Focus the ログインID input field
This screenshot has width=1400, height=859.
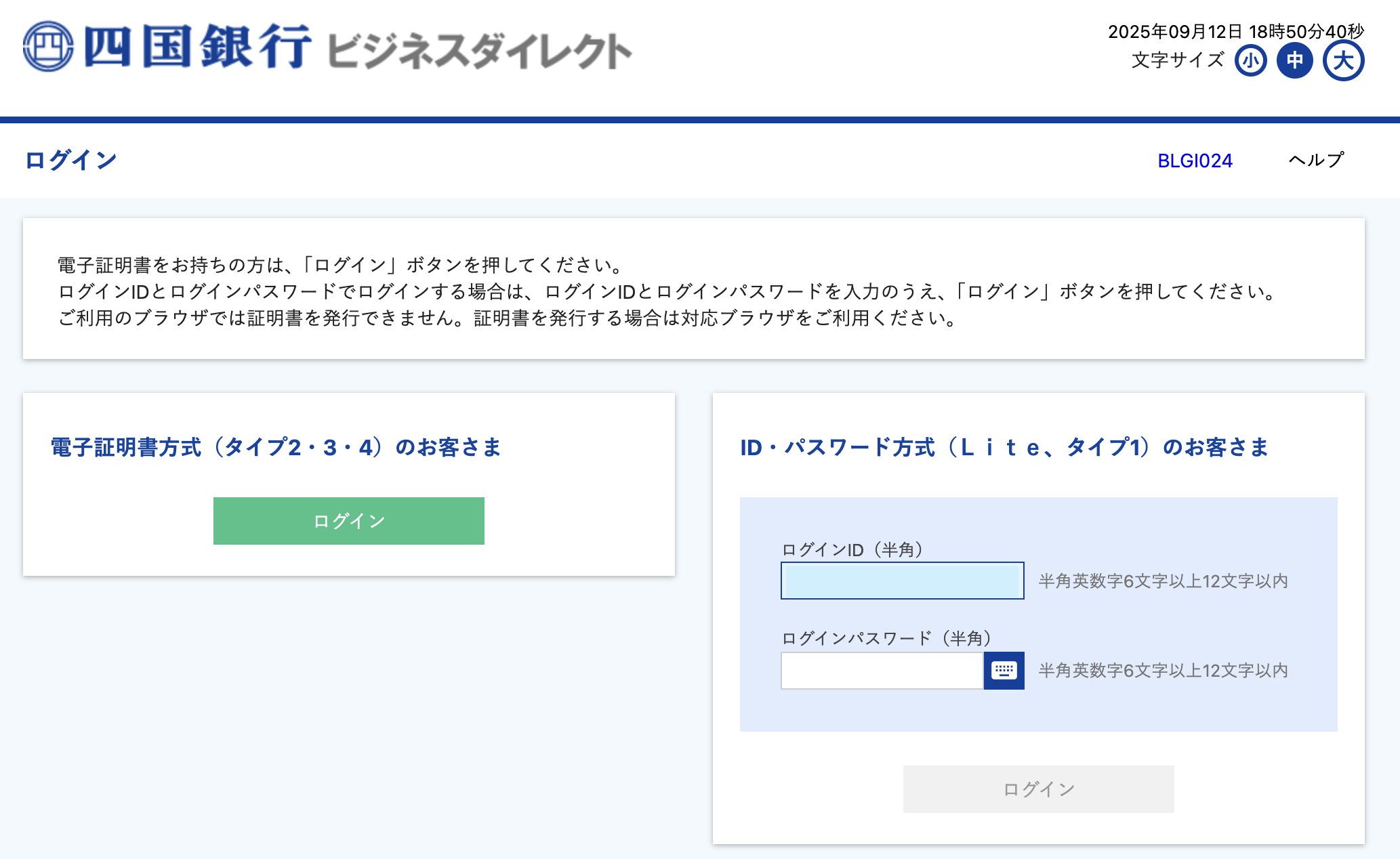[902, 581]
